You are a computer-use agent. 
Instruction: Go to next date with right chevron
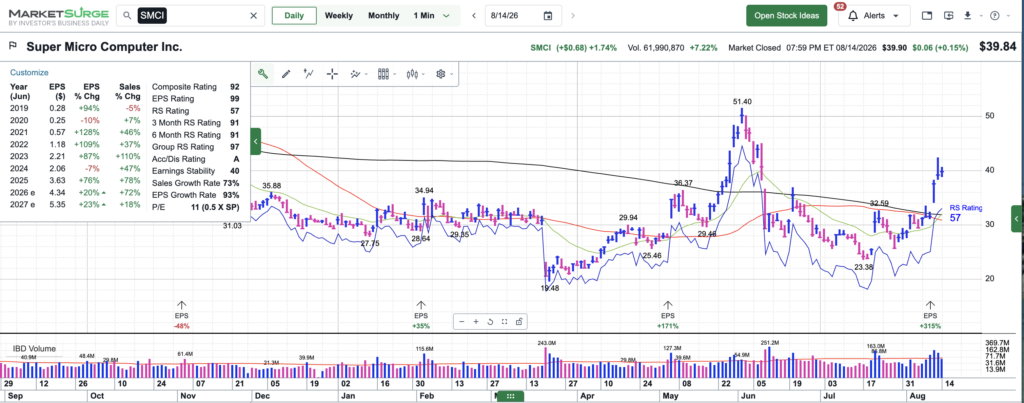click(573, 16)
